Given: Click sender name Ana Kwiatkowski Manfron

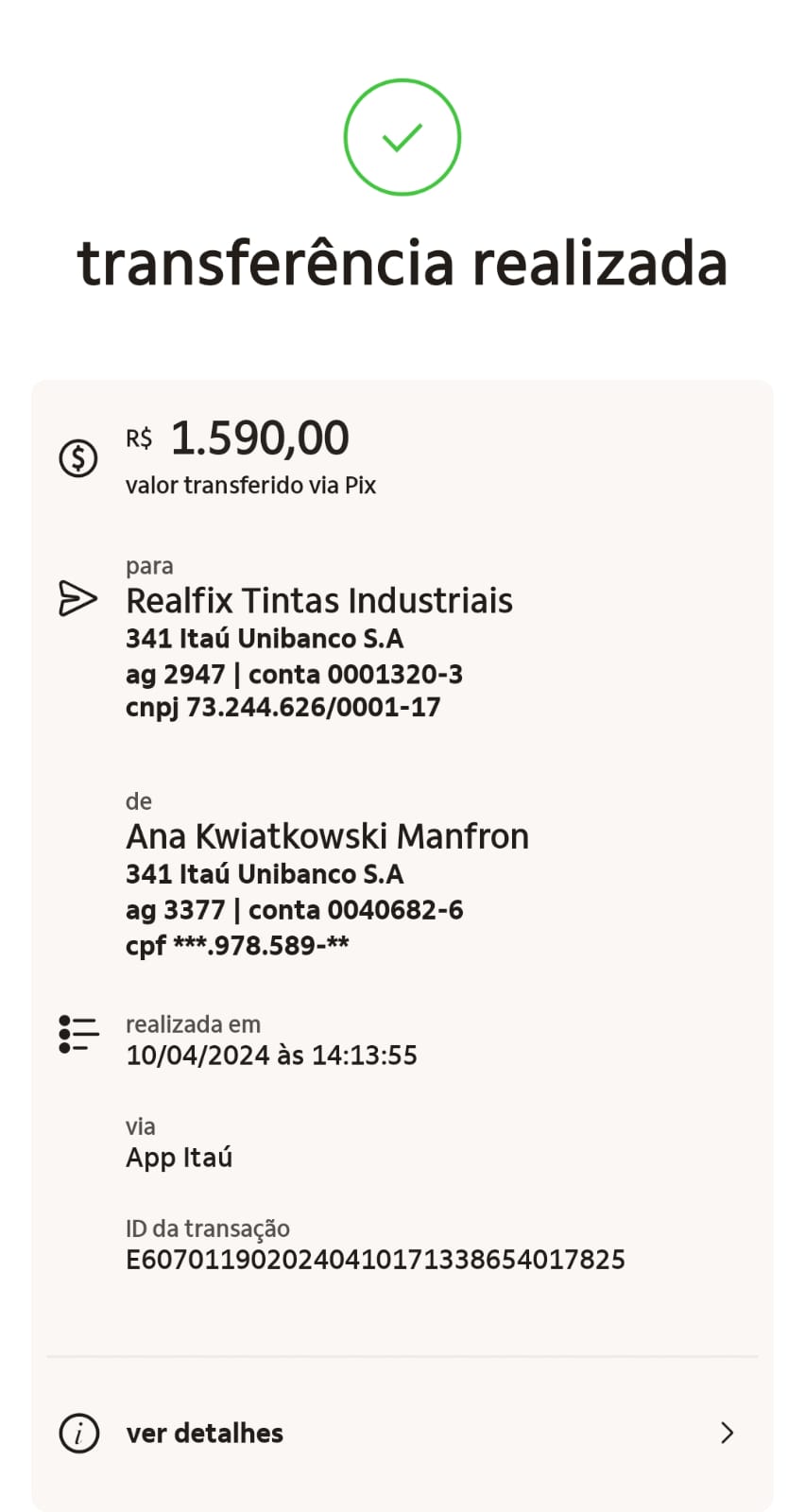Looking at the screenshot, I should [327, 836].
